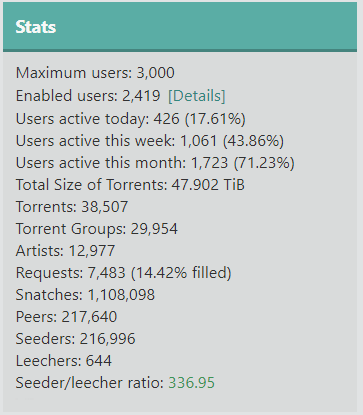Select the Maximum users: 3,000 line

coord(95,73)
